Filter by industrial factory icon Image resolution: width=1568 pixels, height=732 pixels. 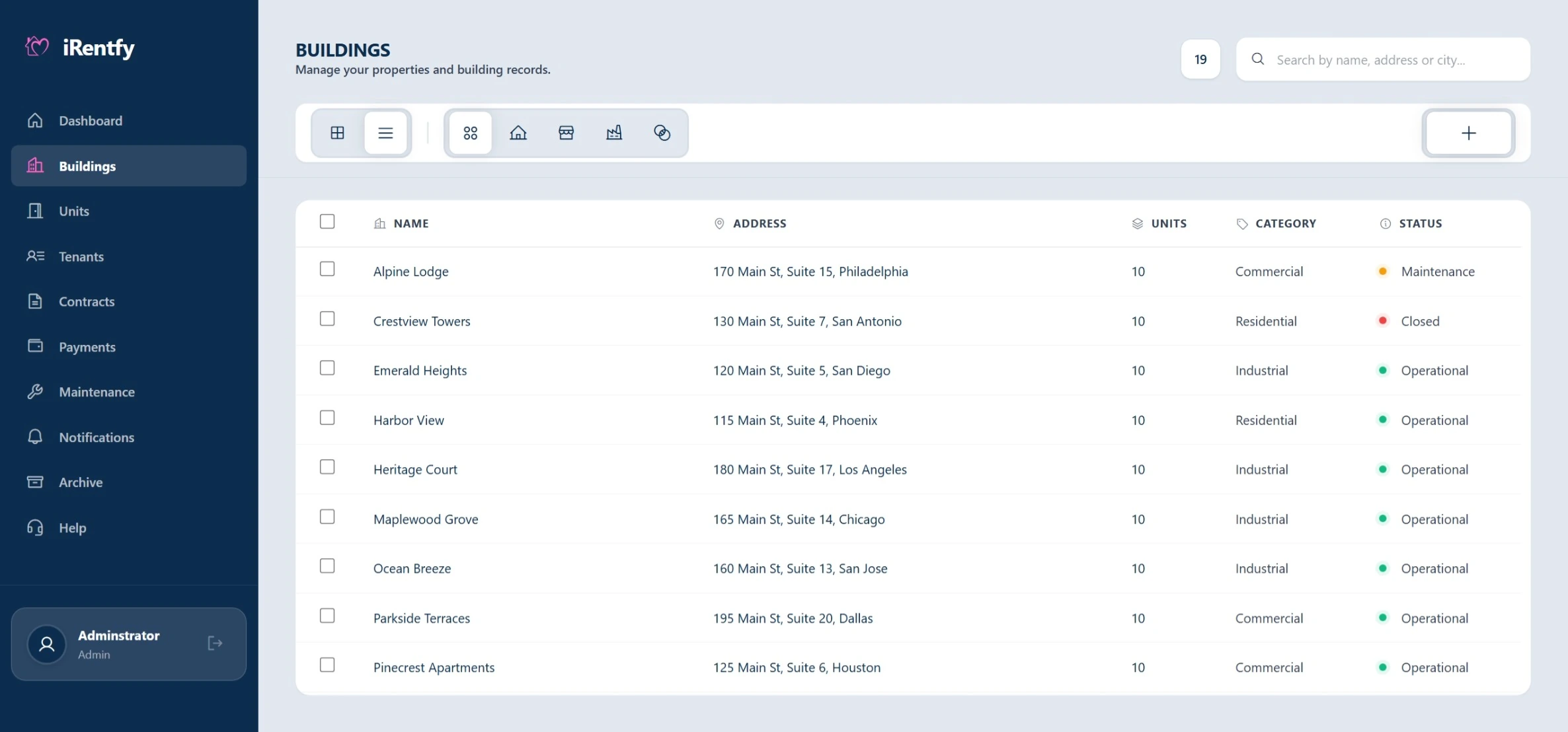click(x=614, y=133)
